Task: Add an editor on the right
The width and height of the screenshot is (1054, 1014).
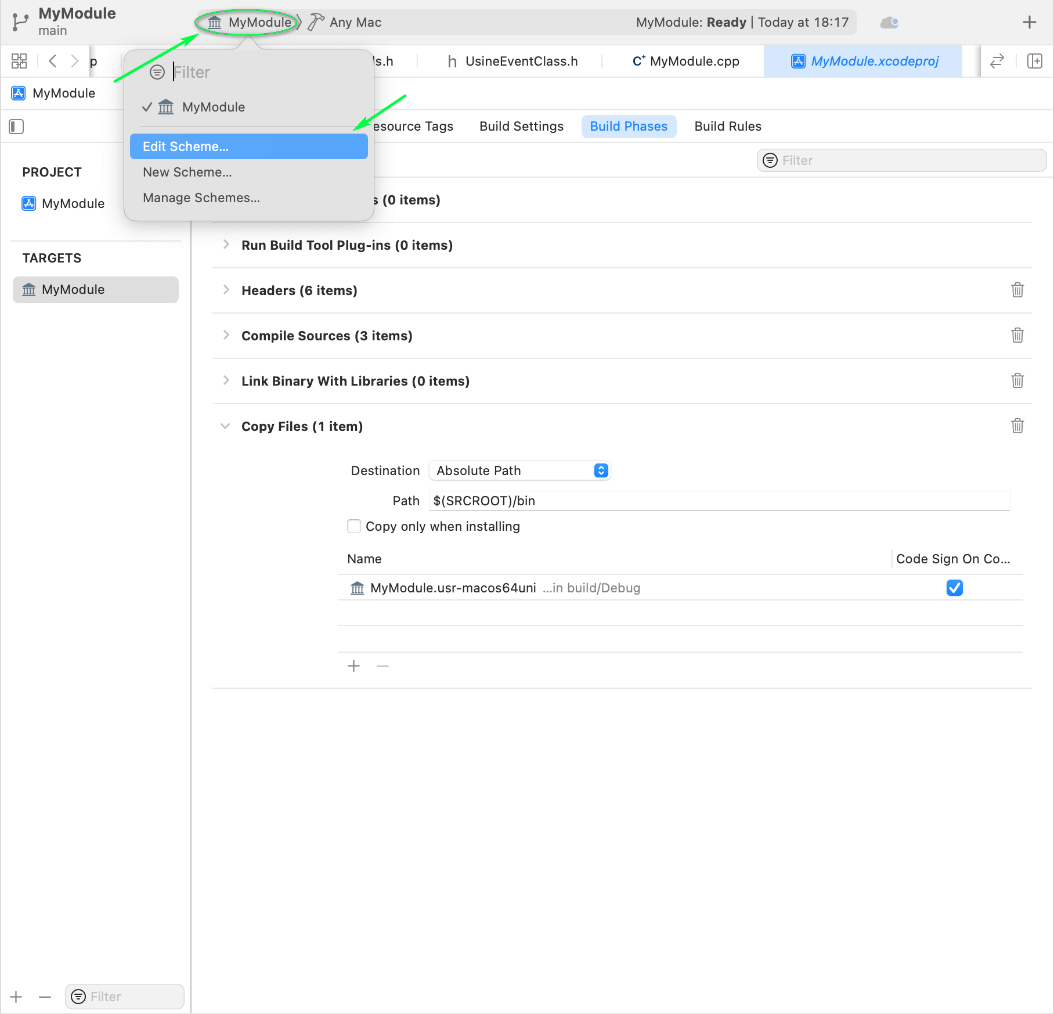Action: point(1035,61)
